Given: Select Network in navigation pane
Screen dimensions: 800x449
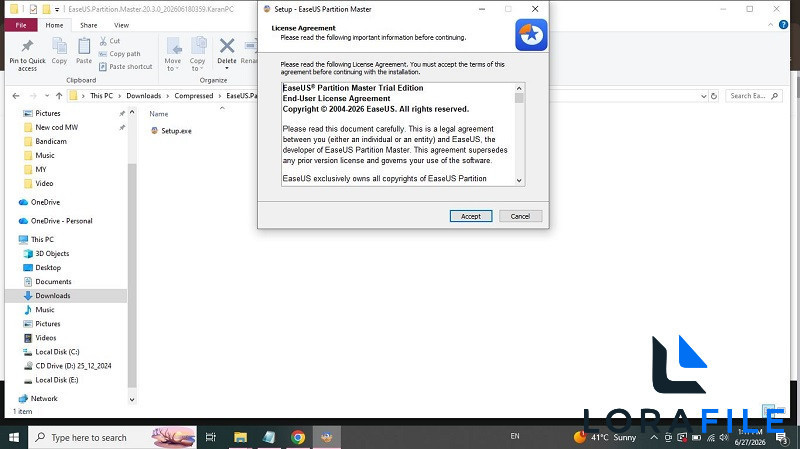Looking at the screenshot, I should pyautogui.click(x=44, y=398).
